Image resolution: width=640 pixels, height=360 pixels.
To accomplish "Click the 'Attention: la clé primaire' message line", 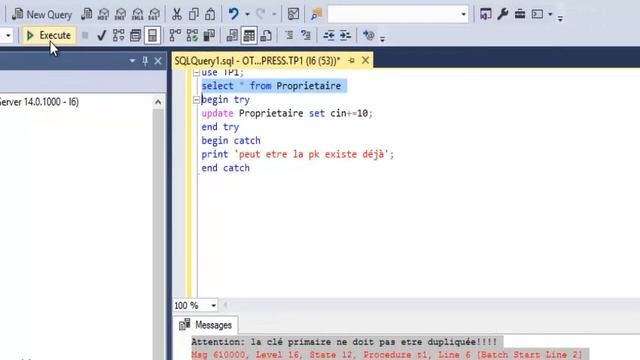I will click(x=344, y=342).
